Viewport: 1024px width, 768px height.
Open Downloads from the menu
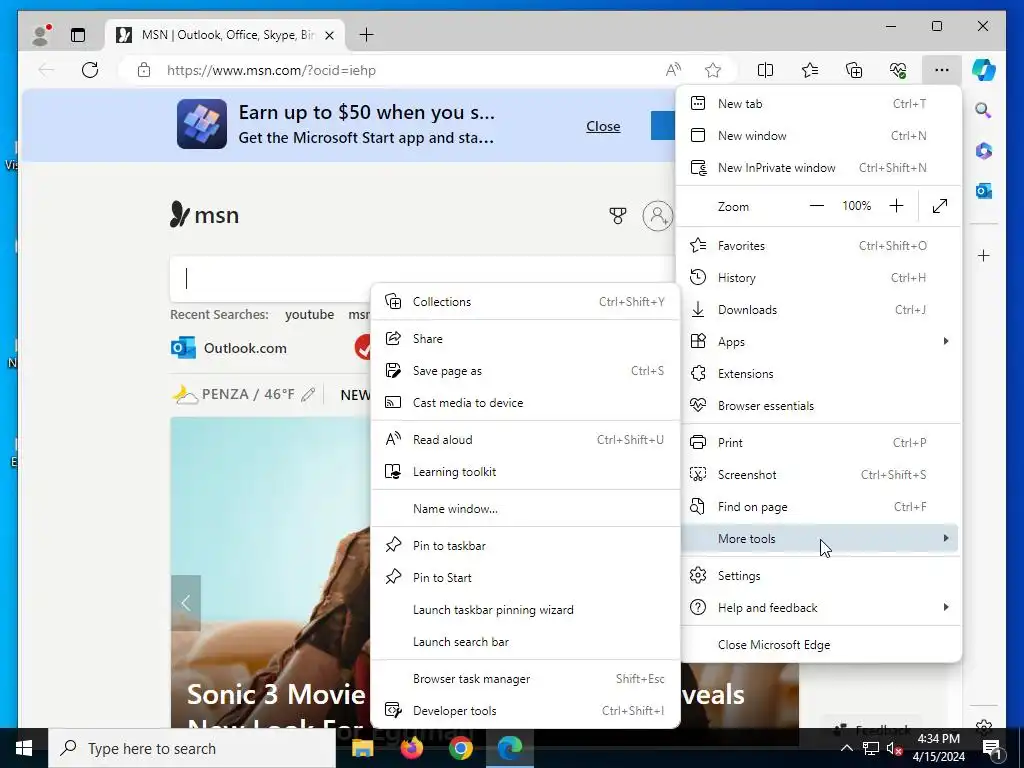[x=820, y=310]
